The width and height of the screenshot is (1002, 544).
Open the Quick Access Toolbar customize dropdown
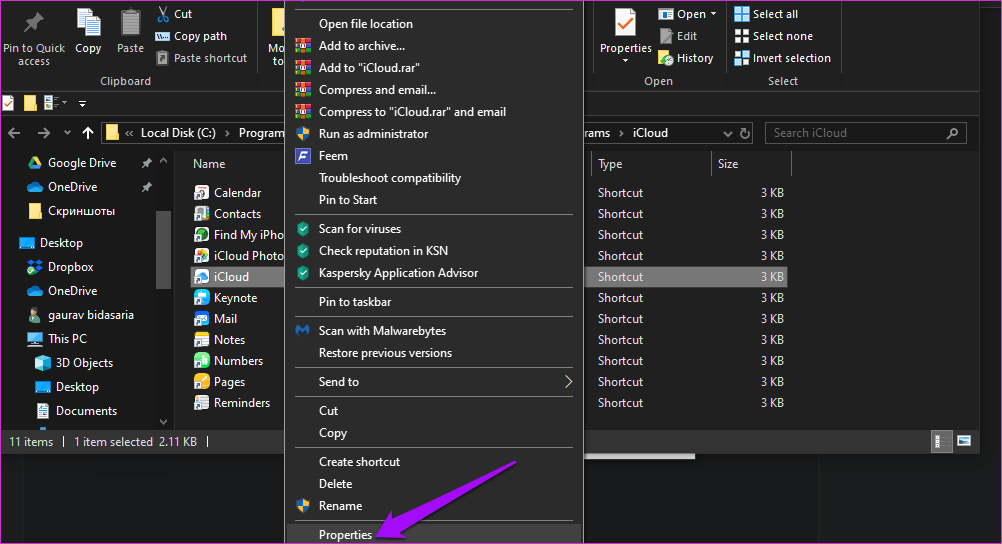tap(82, 103)
